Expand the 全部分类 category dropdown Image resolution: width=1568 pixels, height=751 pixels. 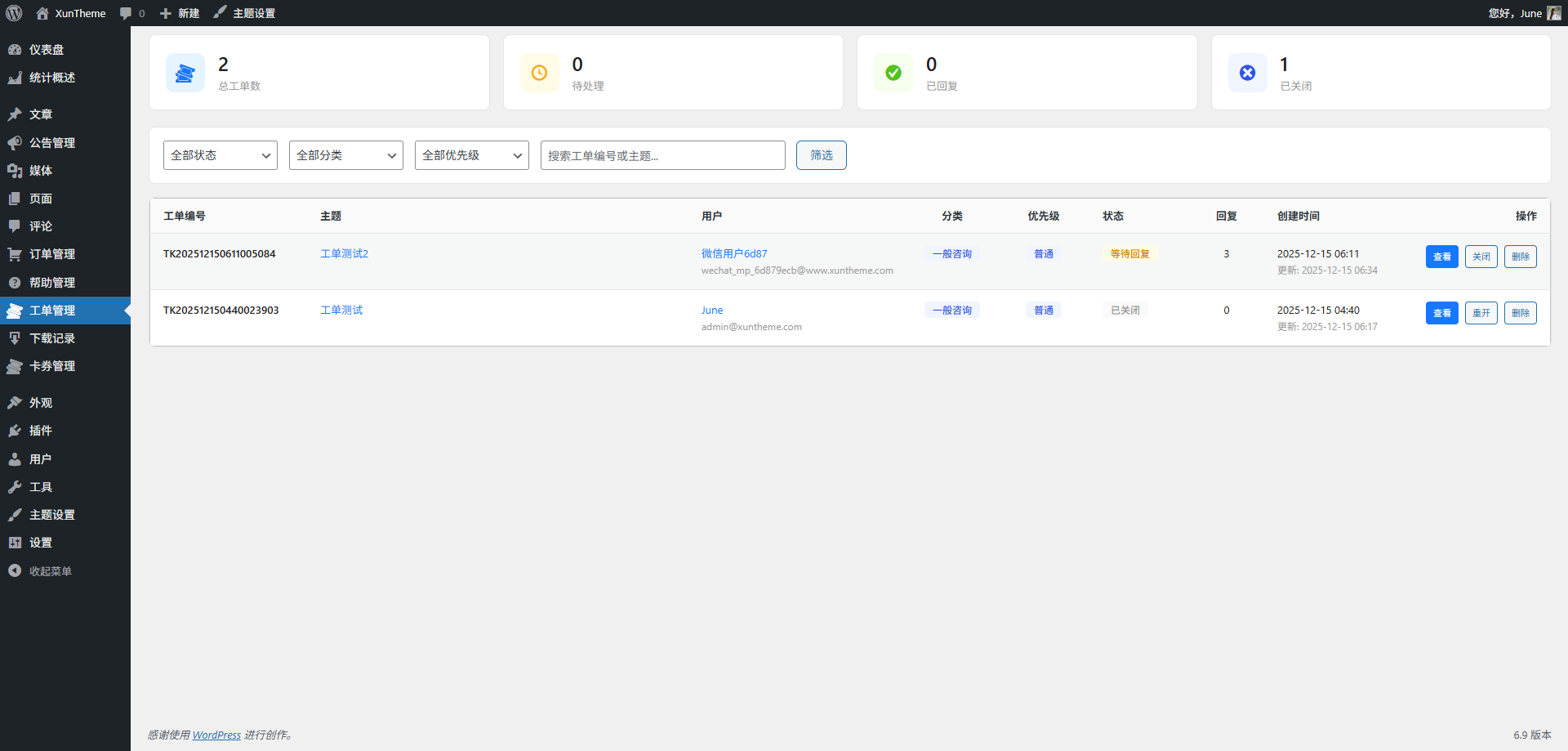[x=346, y=155]
